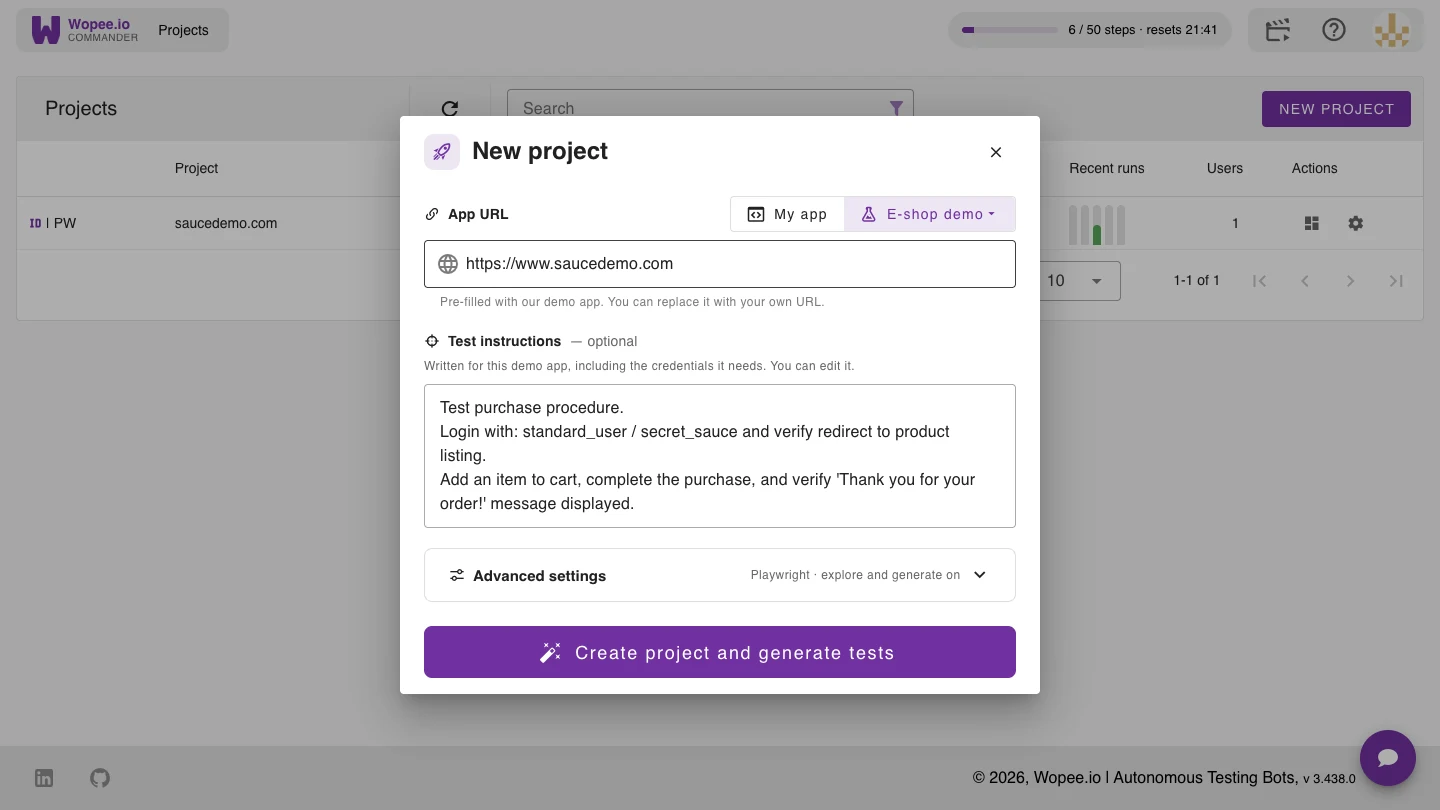Click the Wopee.io Commander logo
Viewport: 1440px width, 810px height.
(85, 30)
